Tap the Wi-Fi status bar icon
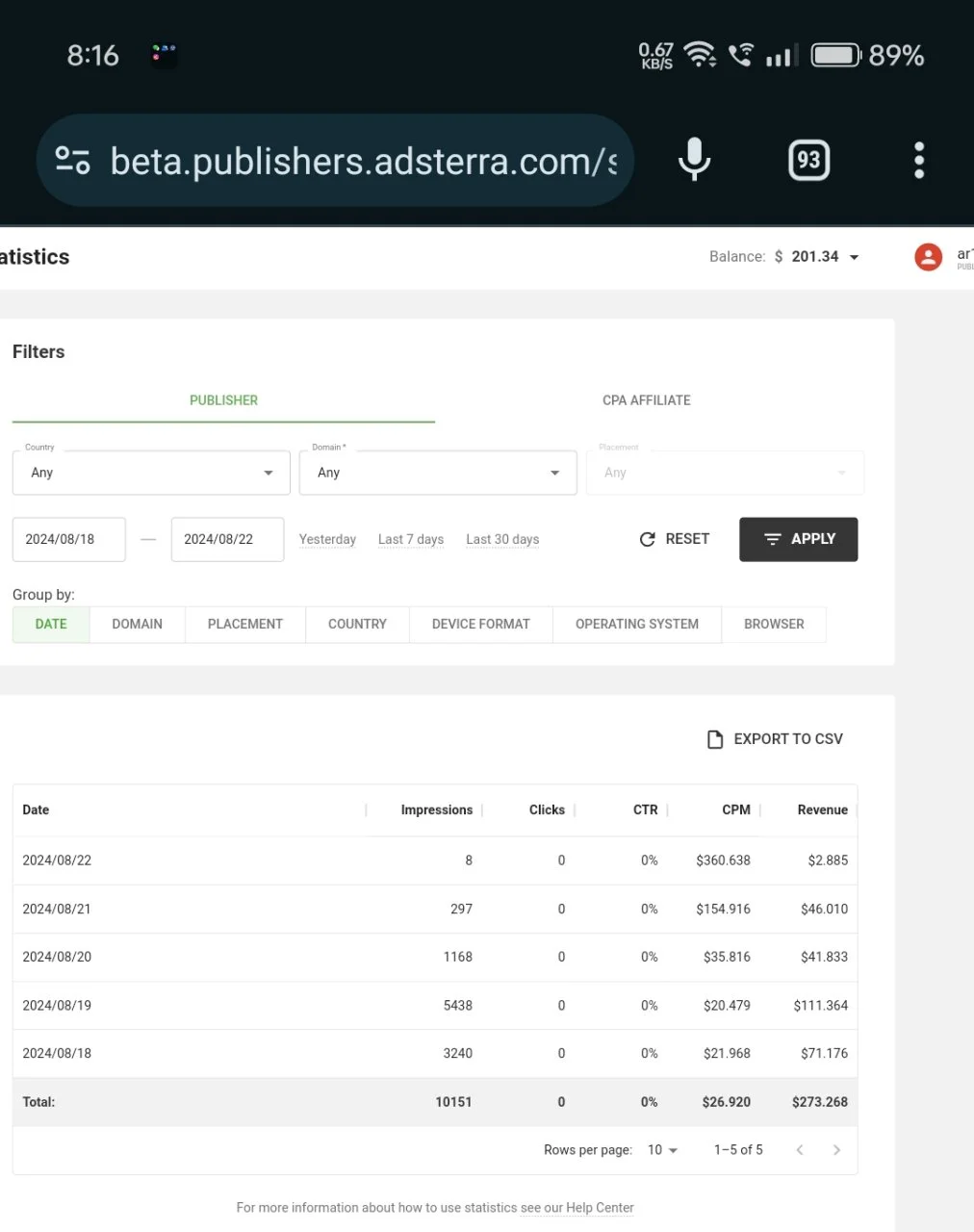974x1232 pixels. pos(700,55)
